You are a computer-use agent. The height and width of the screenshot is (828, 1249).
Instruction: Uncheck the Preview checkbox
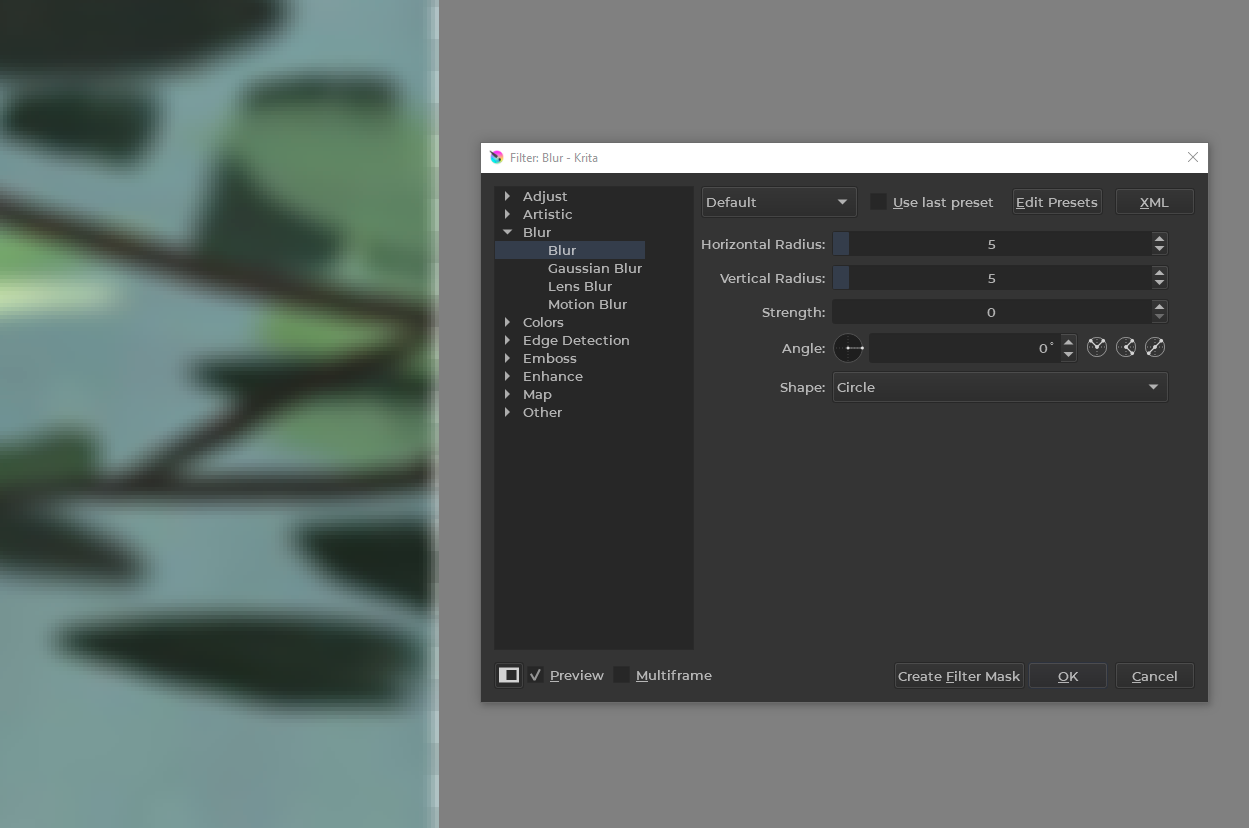pyautogui.click(x=536, y=676)
